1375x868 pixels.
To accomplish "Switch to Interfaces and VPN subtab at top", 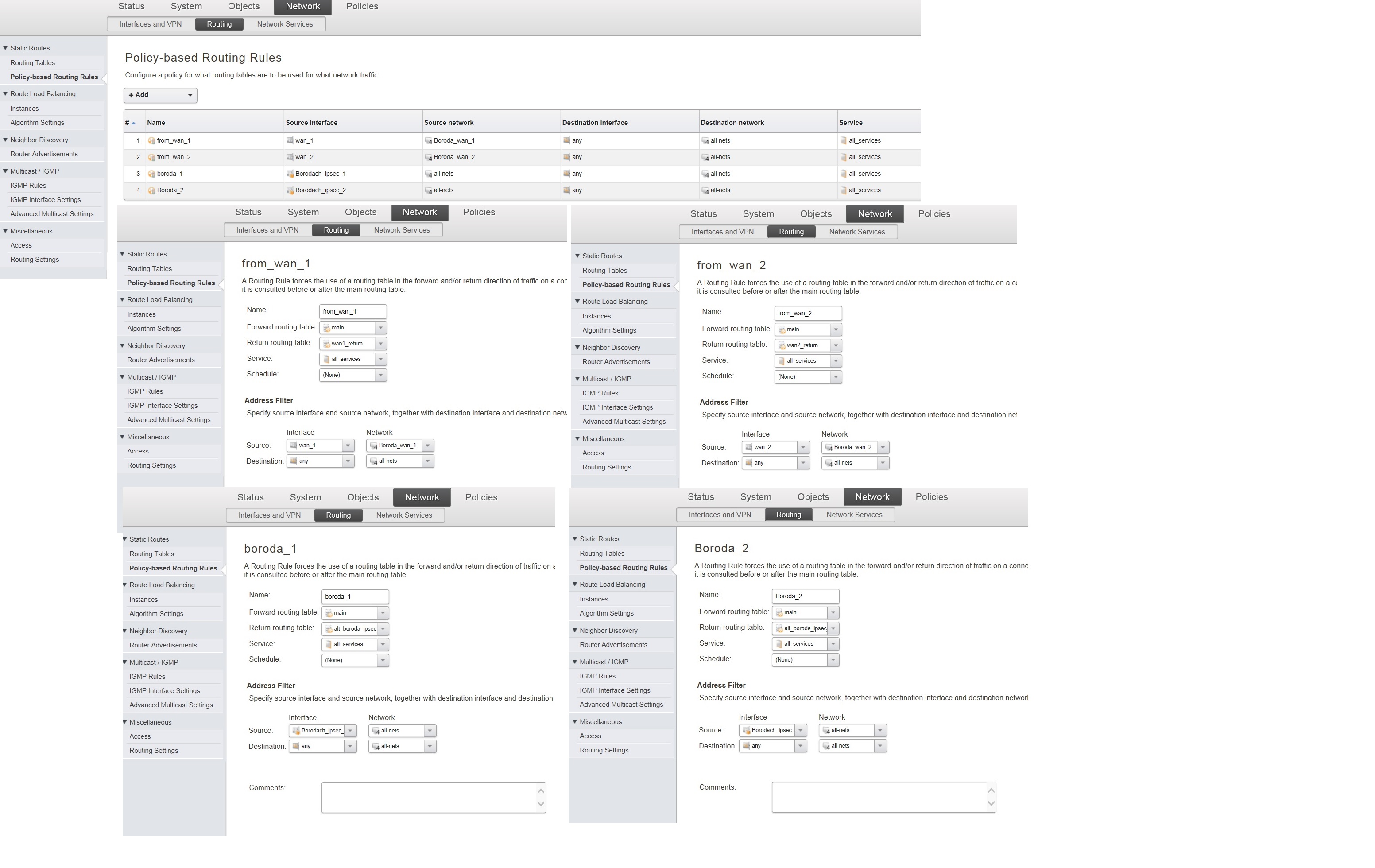I will (150, 24).
